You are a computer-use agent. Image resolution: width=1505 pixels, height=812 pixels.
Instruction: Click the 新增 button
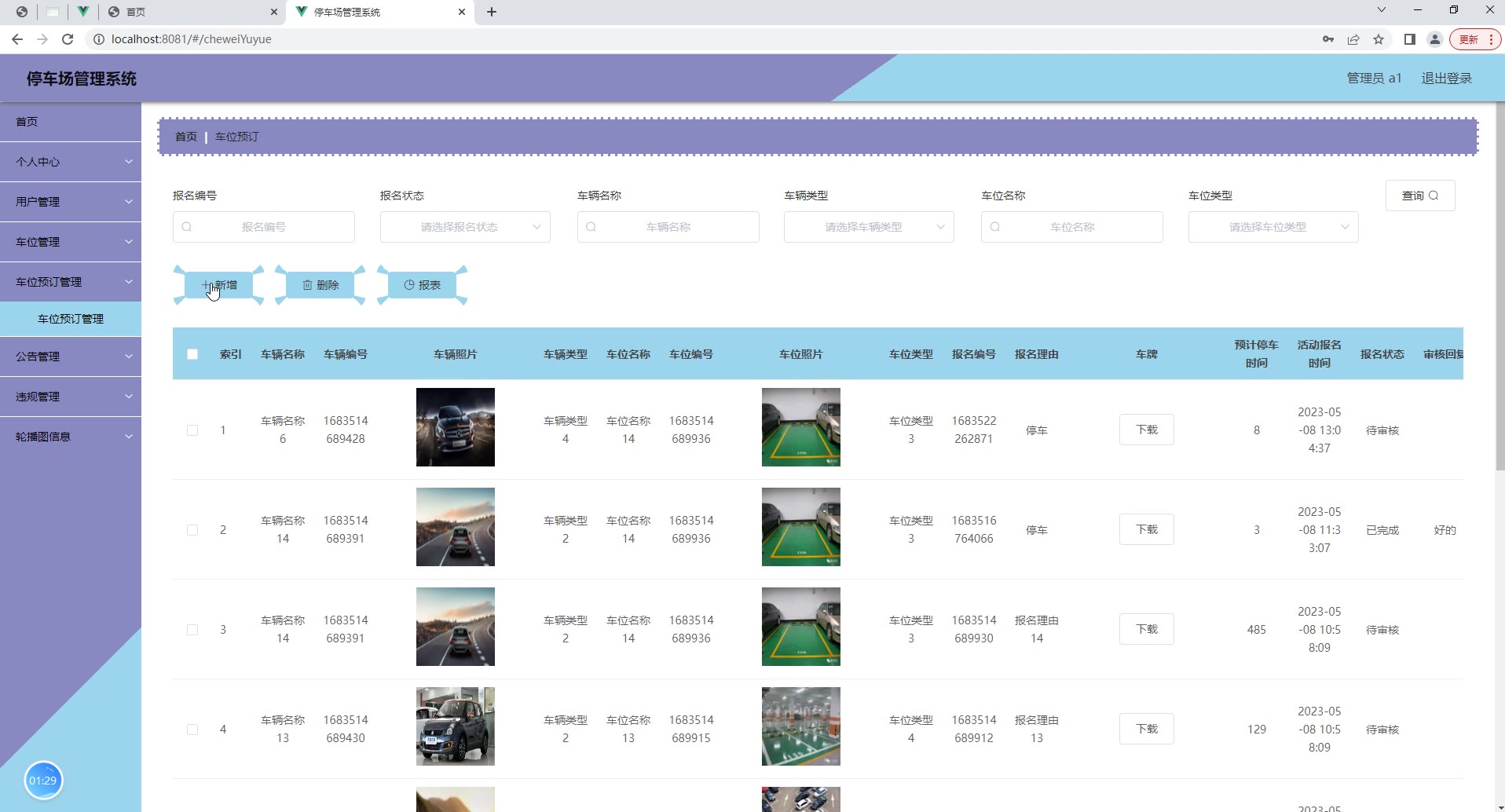click(x=219, y=285)
